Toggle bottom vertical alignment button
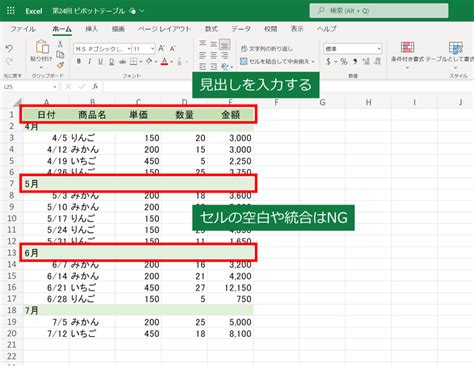Viewport: 474px width, 366px height. [225, 44]
